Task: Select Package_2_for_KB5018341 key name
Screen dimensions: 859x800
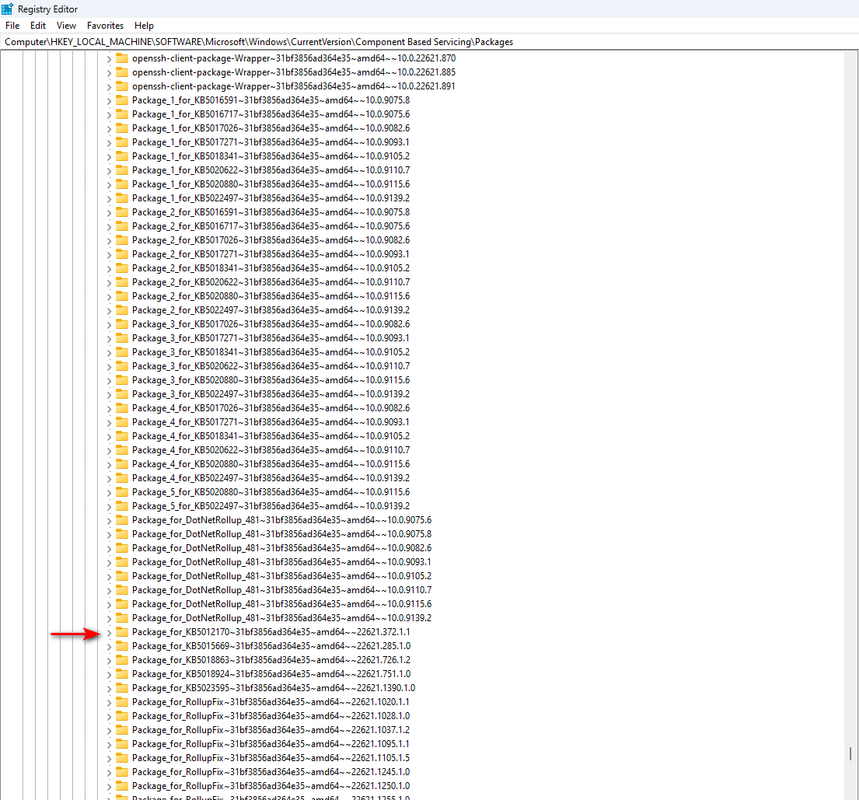Action: [271, 268]
